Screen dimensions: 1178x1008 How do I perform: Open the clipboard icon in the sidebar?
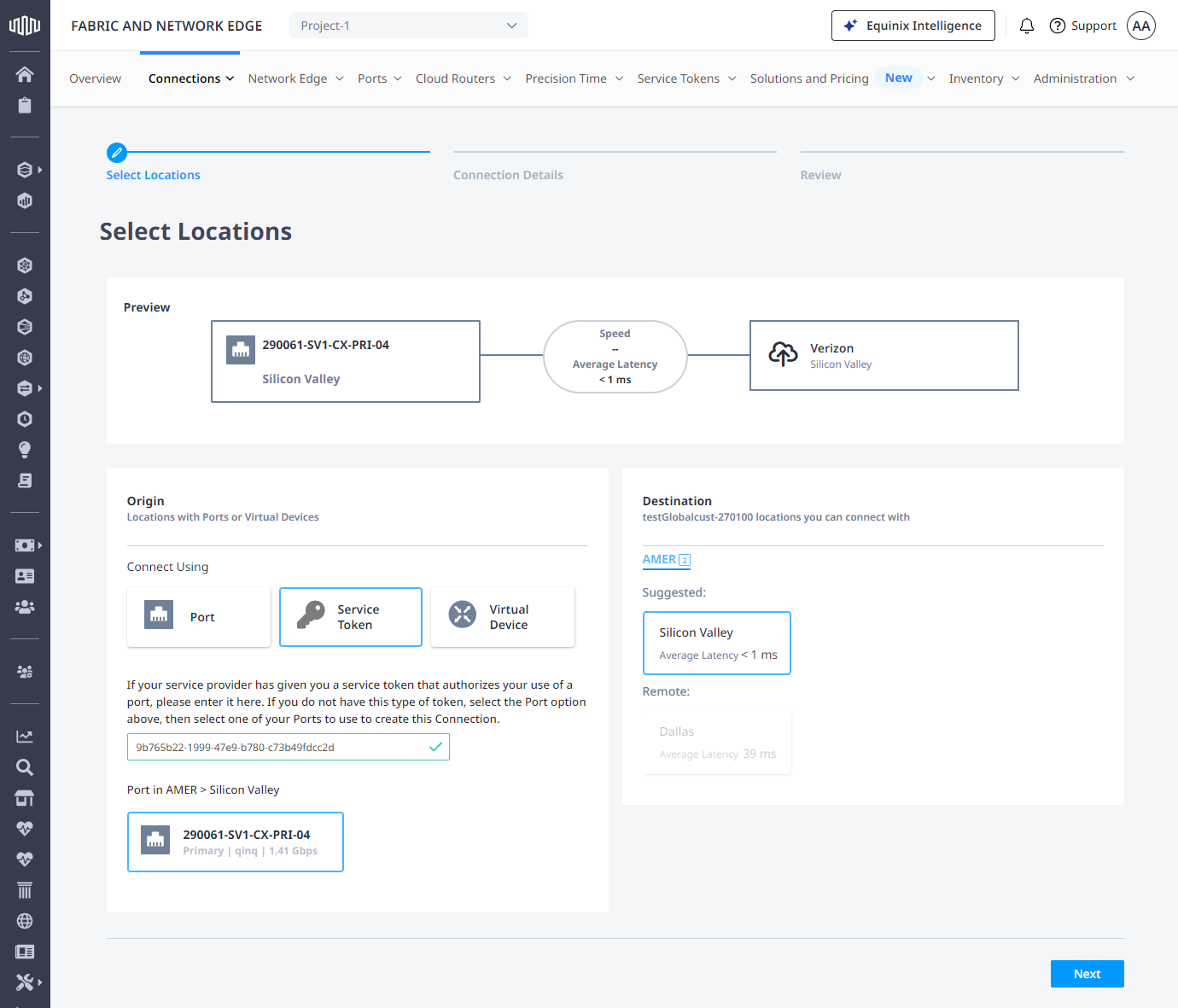coord(25,105)
